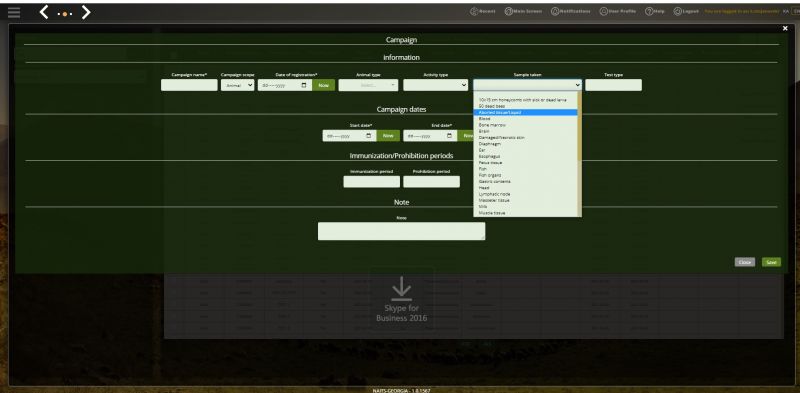Select 'Brain' sample option
Screen dimensions: 800x393
tap(526, 131)
